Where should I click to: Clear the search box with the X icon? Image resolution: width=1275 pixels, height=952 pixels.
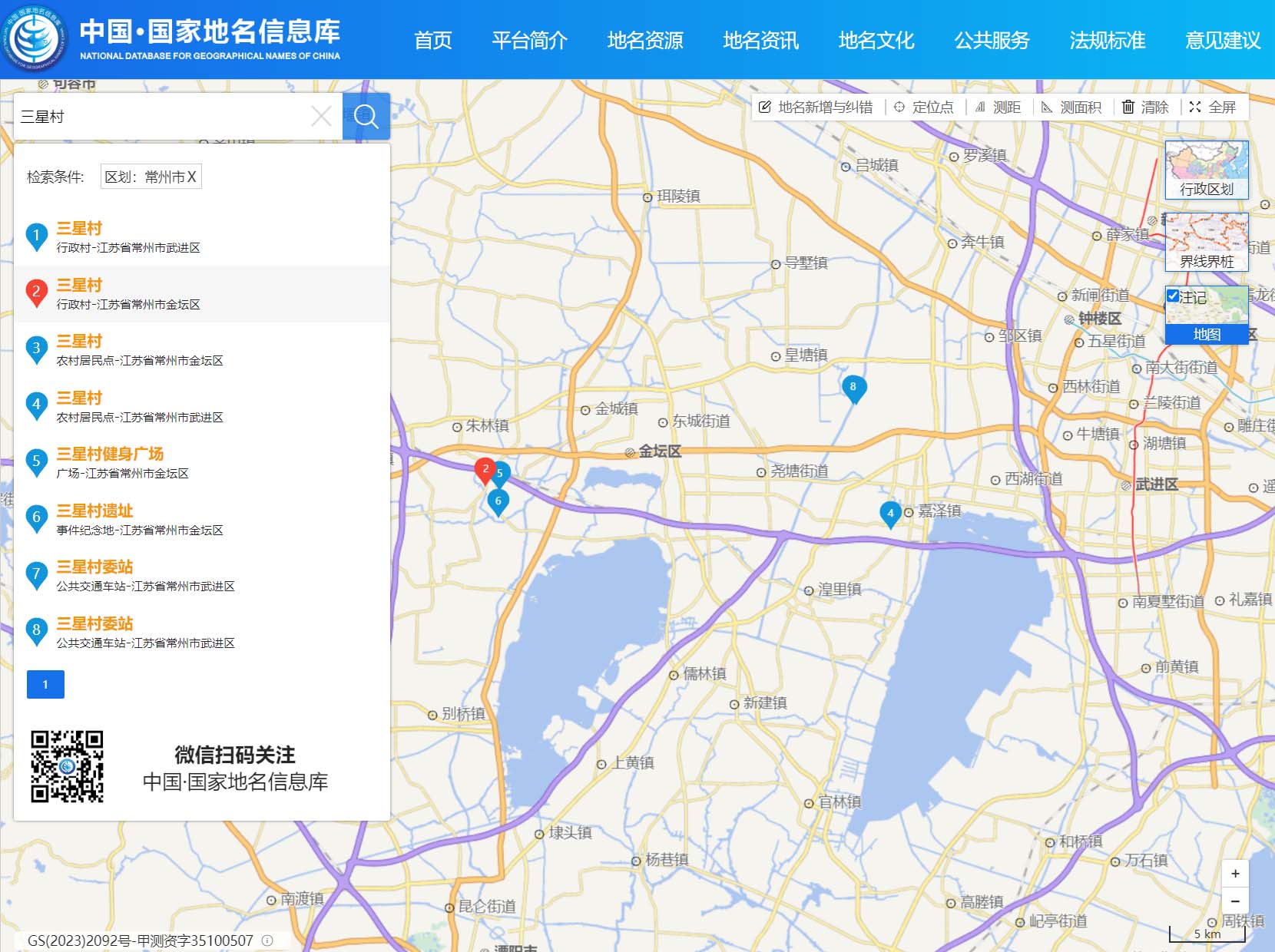tap(321, 117)
